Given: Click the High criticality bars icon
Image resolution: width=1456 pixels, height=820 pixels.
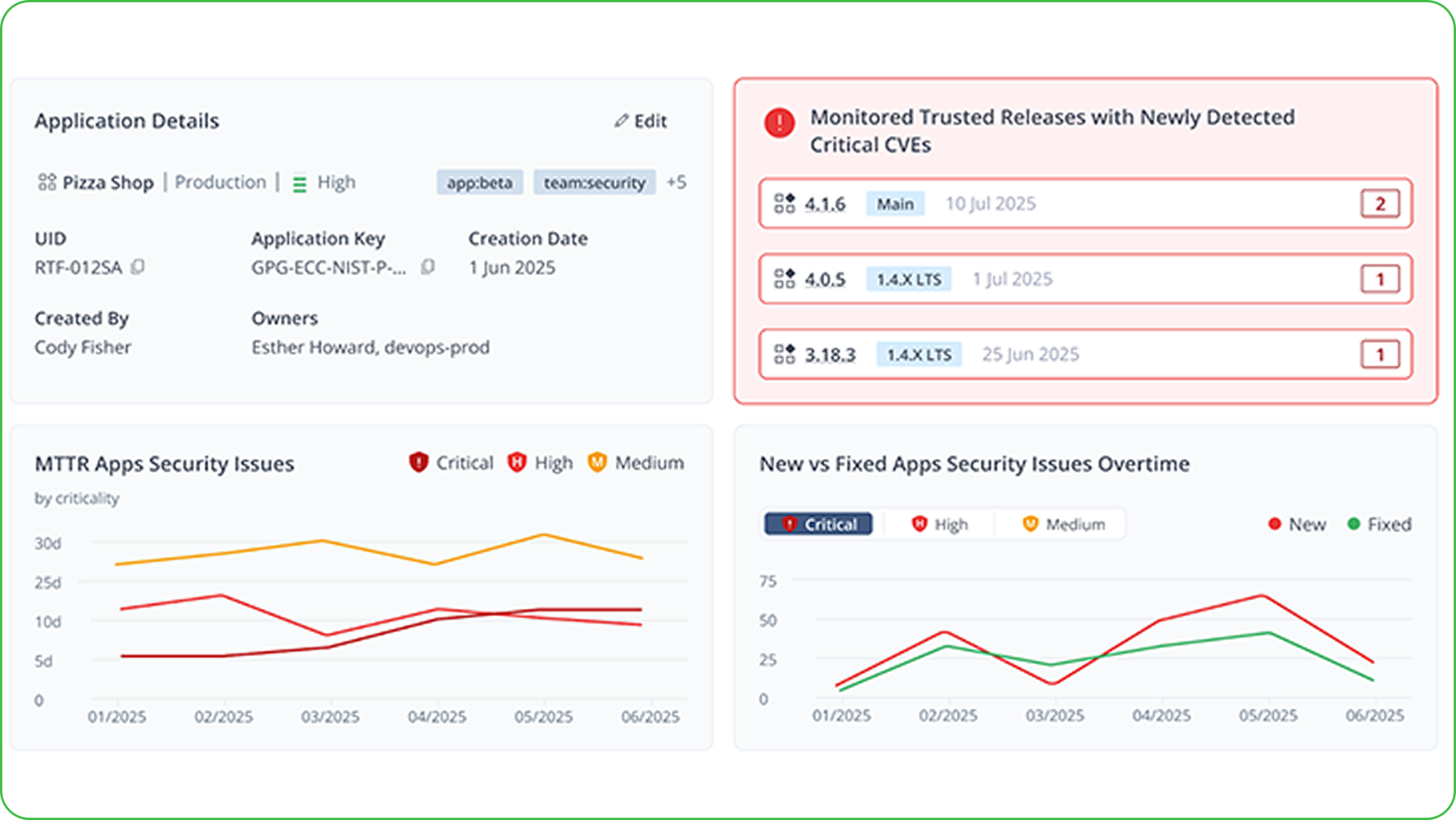Looking at the screenshot, I should tap(299, 183).
